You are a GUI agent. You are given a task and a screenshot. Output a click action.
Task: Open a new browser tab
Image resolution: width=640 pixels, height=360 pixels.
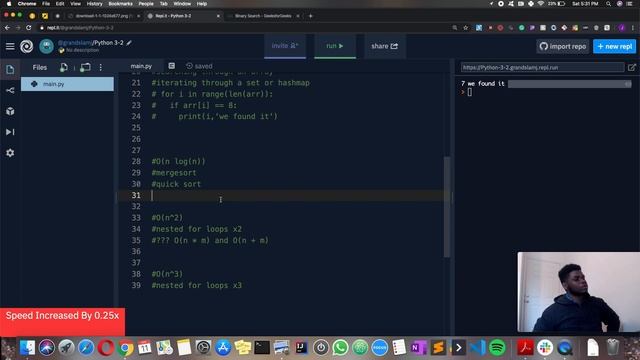(311, 16)
